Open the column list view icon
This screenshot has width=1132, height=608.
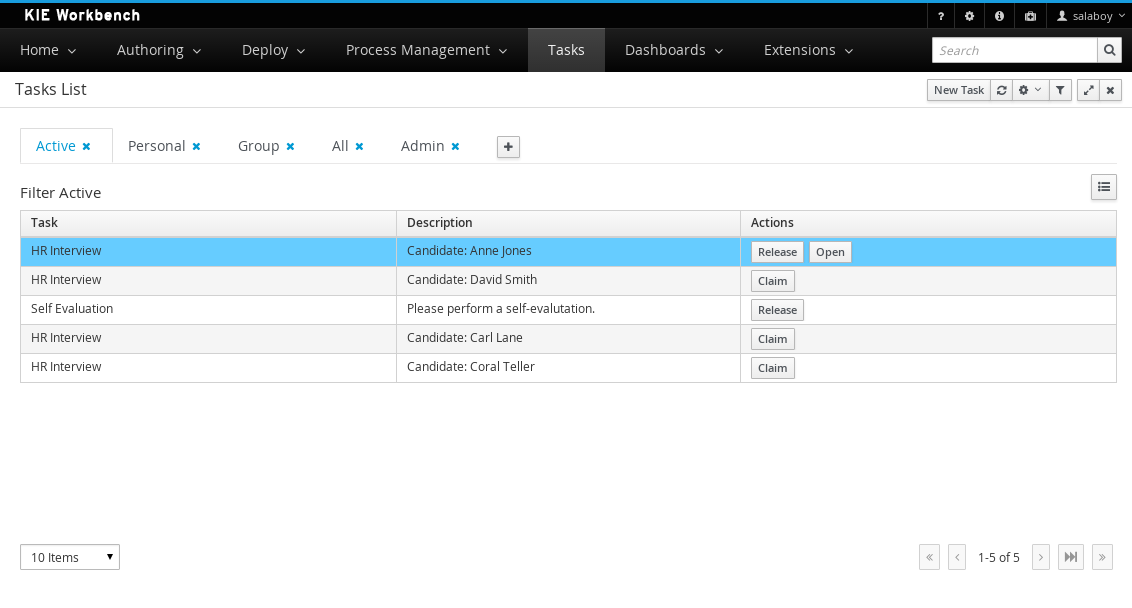1103,187
